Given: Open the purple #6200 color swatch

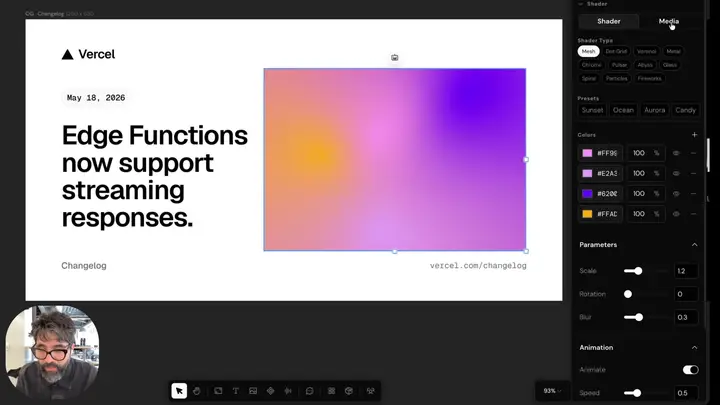Looking at the screenshot, I should pyautogui.click(x=587, y=193).
